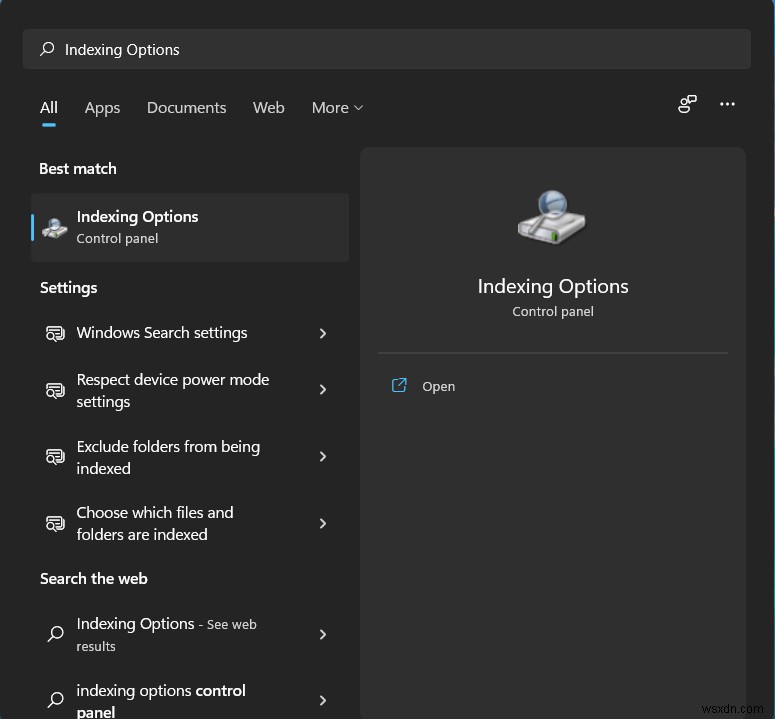775x719 pixels.
Task: Click the Best match heading
Action: pyautogui.click(x=78, y=169)
